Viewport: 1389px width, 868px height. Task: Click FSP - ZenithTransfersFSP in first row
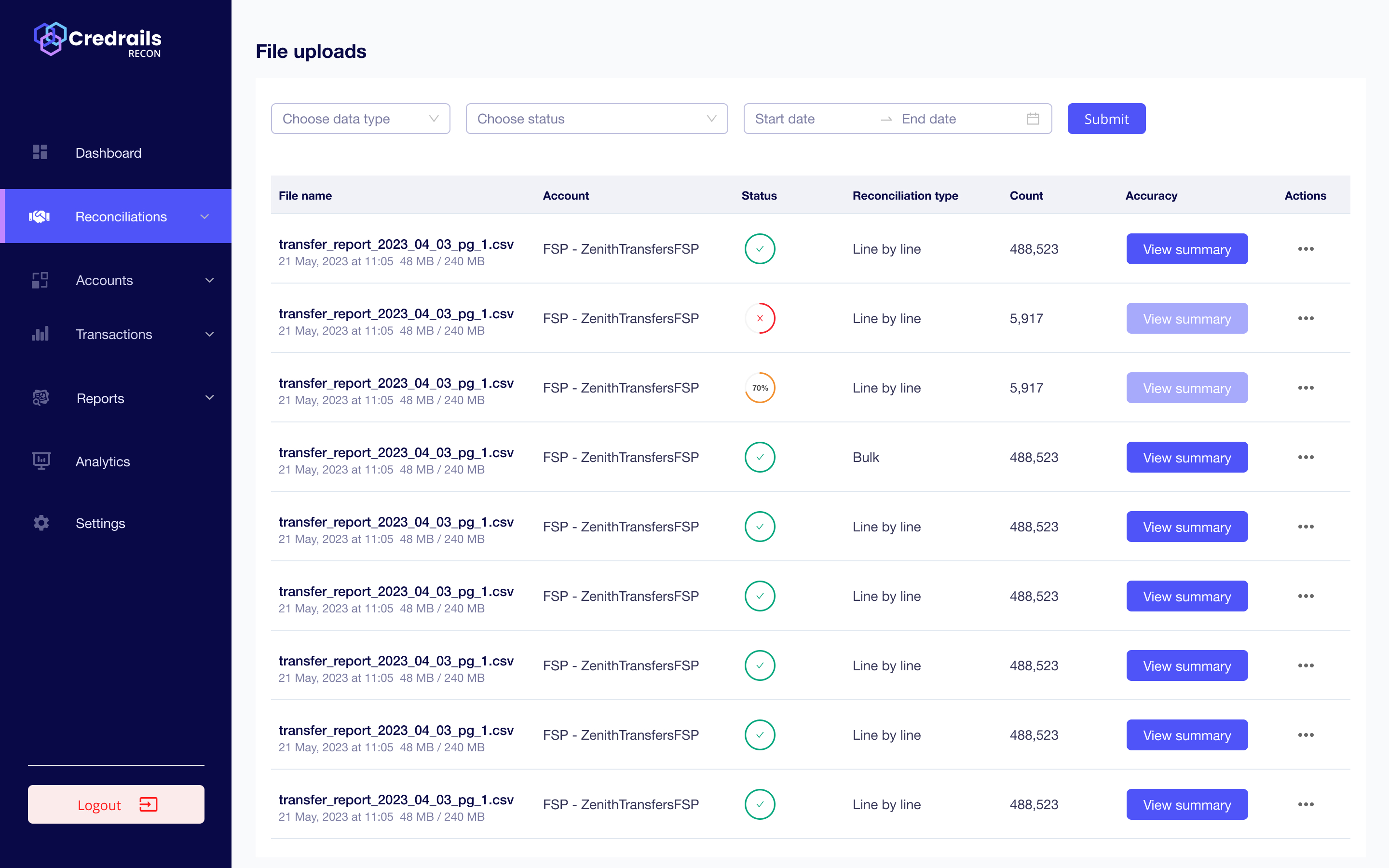click(621, 249)
